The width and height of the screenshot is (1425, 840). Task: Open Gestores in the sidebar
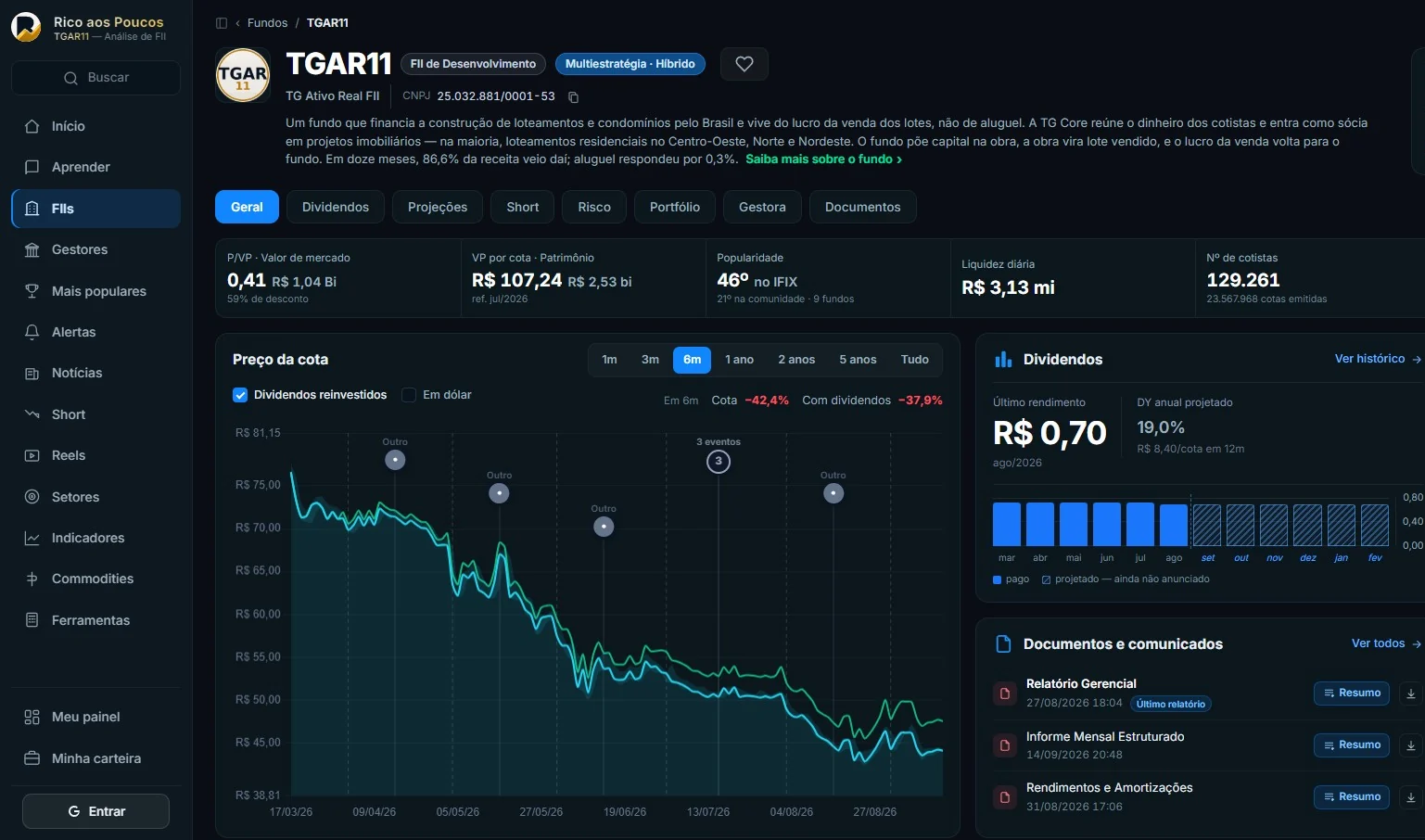click(95, 249)
